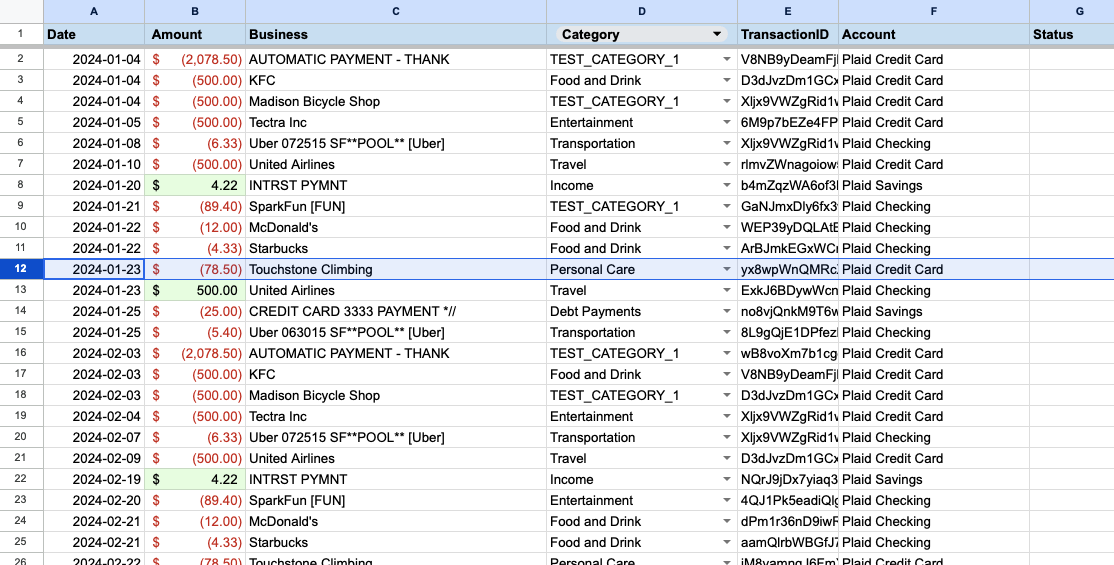Click the Amount header cell
The image size is (1114, 565).
[x=194, y=34]
